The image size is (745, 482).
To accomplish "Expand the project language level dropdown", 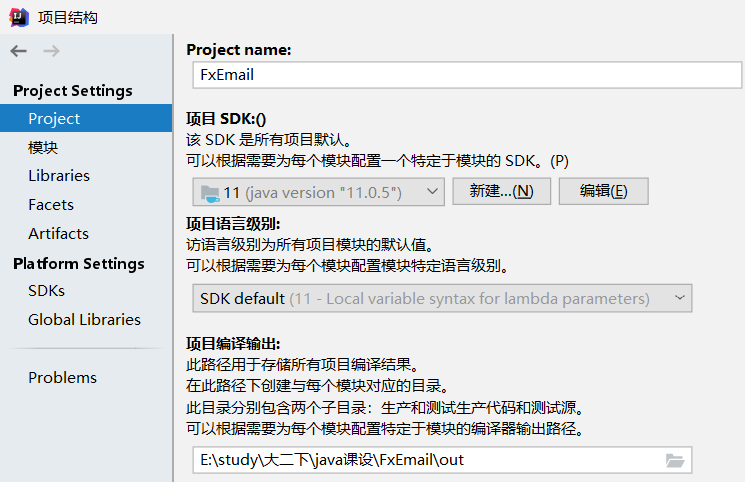I will point(442,298).
